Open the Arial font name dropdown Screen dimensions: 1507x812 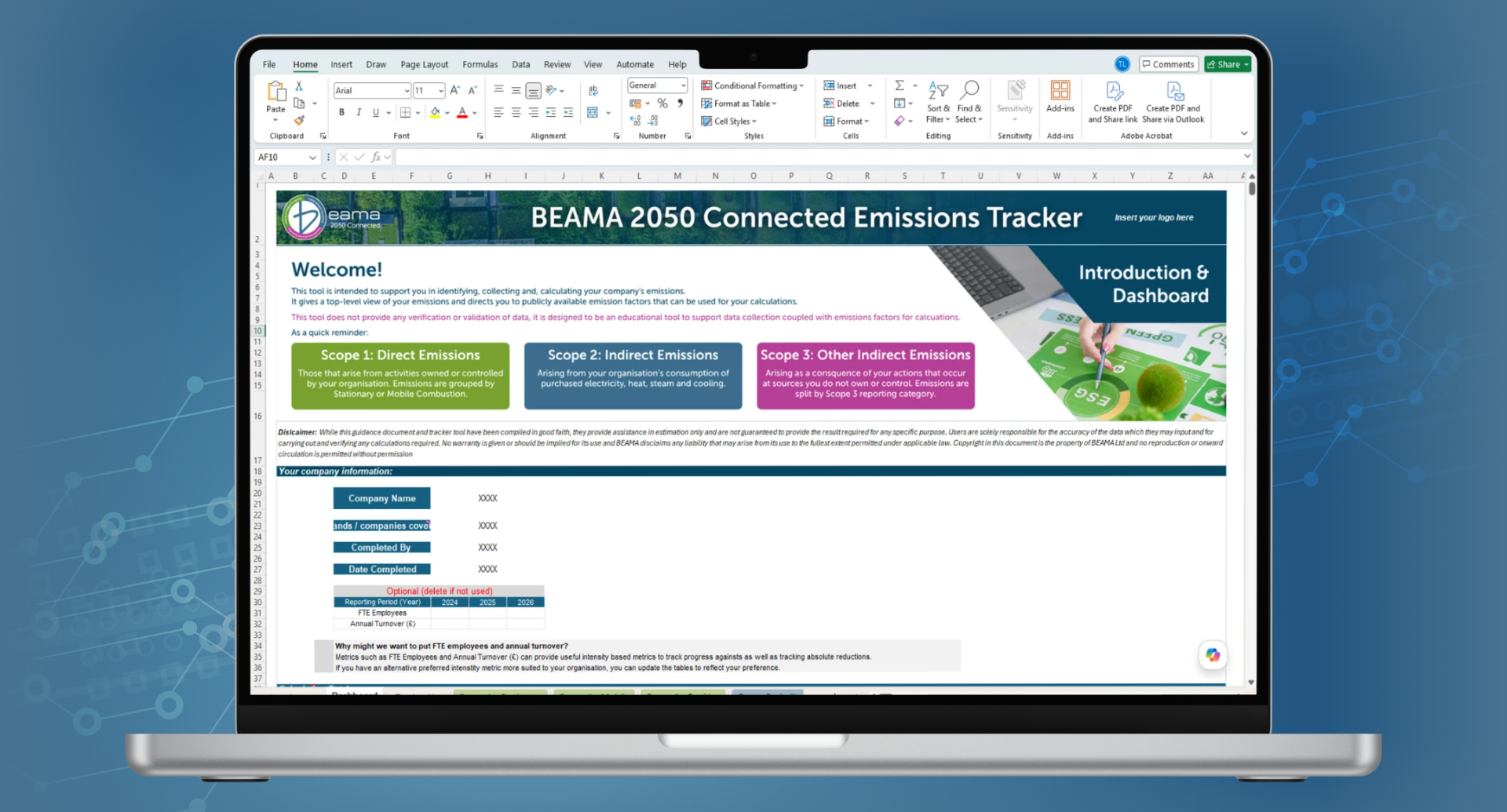point(407,91)
